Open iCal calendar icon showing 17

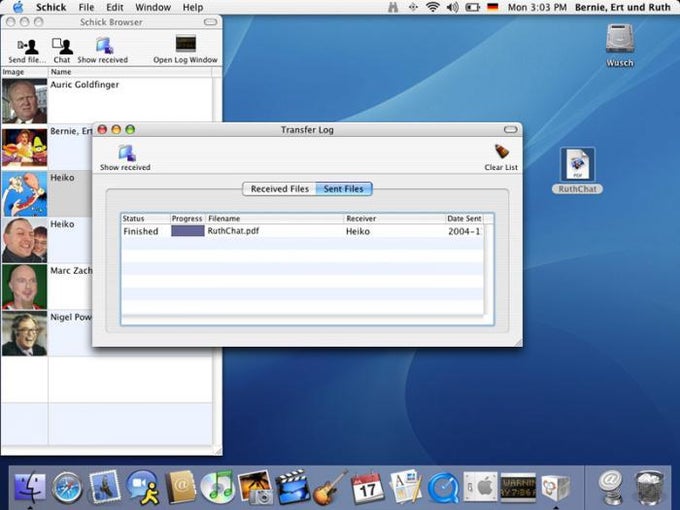coord(368,487)
